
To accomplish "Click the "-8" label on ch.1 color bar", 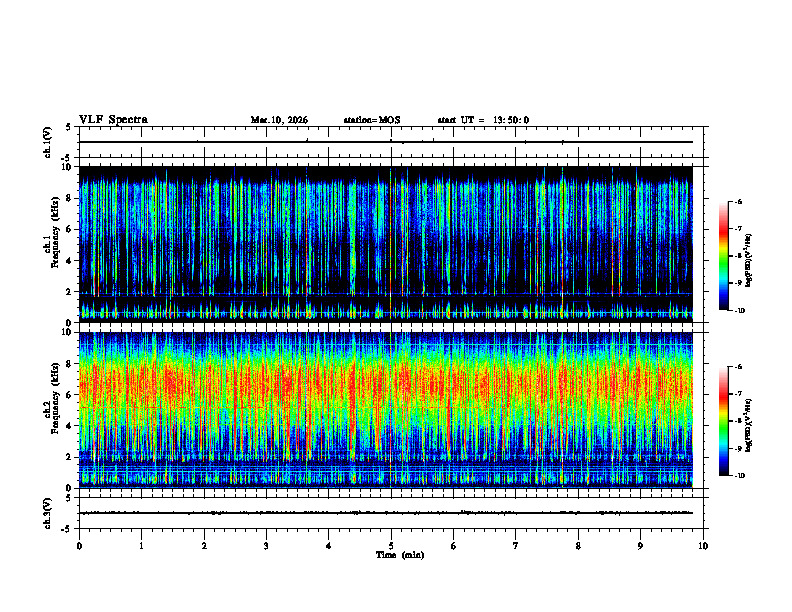I will pyautogui.click(x=738, y=256).
